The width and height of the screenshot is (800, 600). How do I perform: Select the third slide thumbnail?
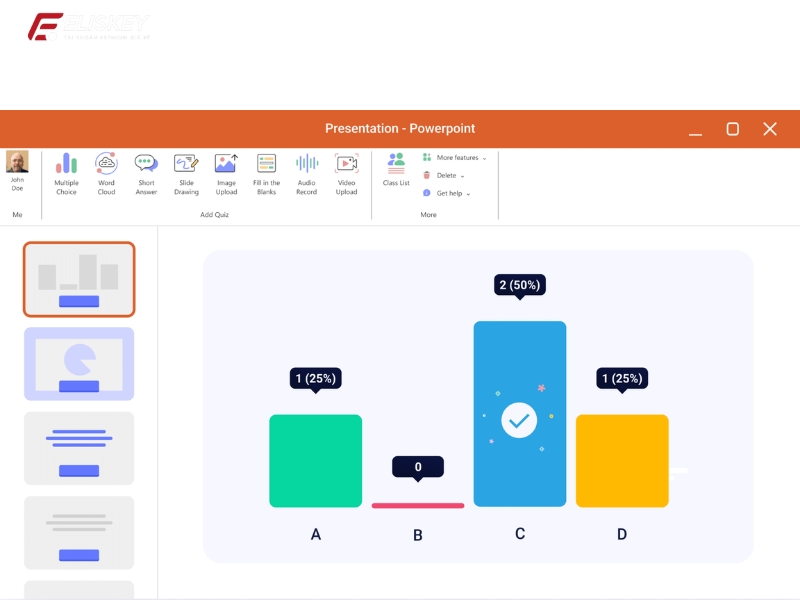click(x=79, y=448)
